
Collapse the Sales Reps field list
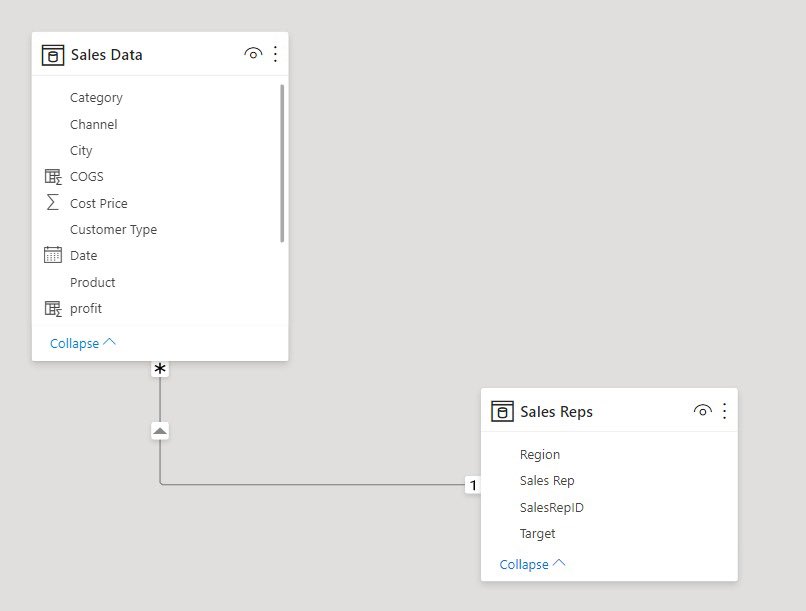(x=525, y=564)
